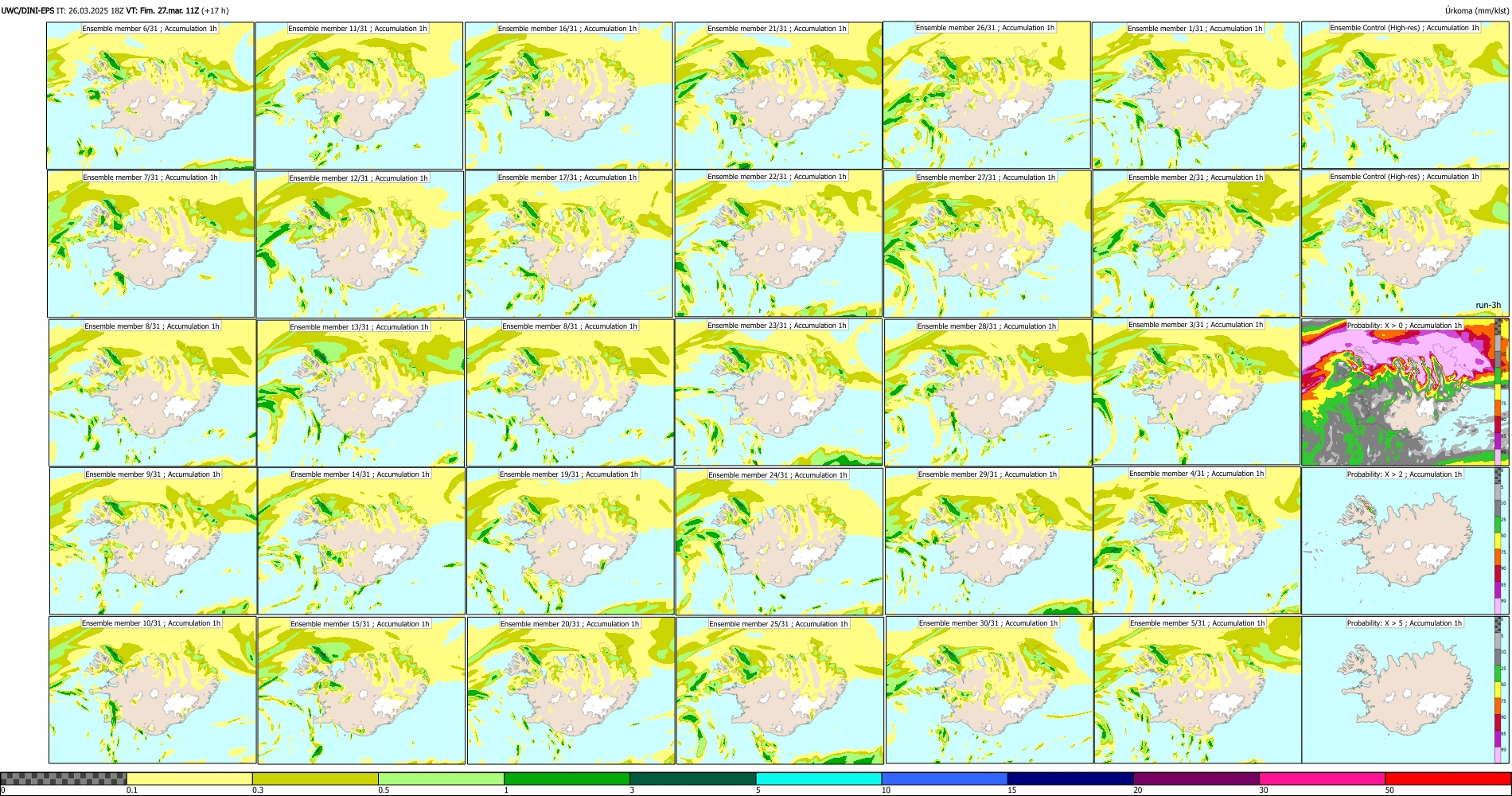Click the 'Ensemble member 29/31 ; Accumulation 1h' label

coord(988,474)
